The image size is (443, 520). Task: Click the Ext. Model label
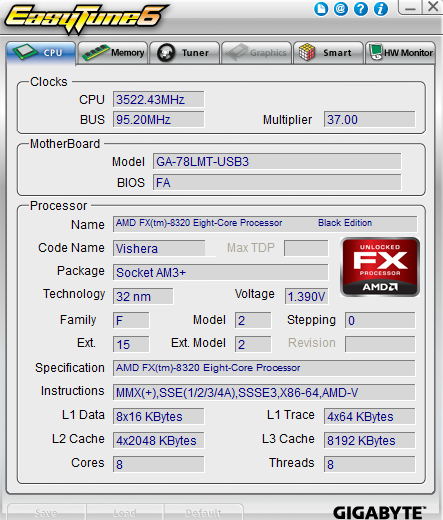198,343
